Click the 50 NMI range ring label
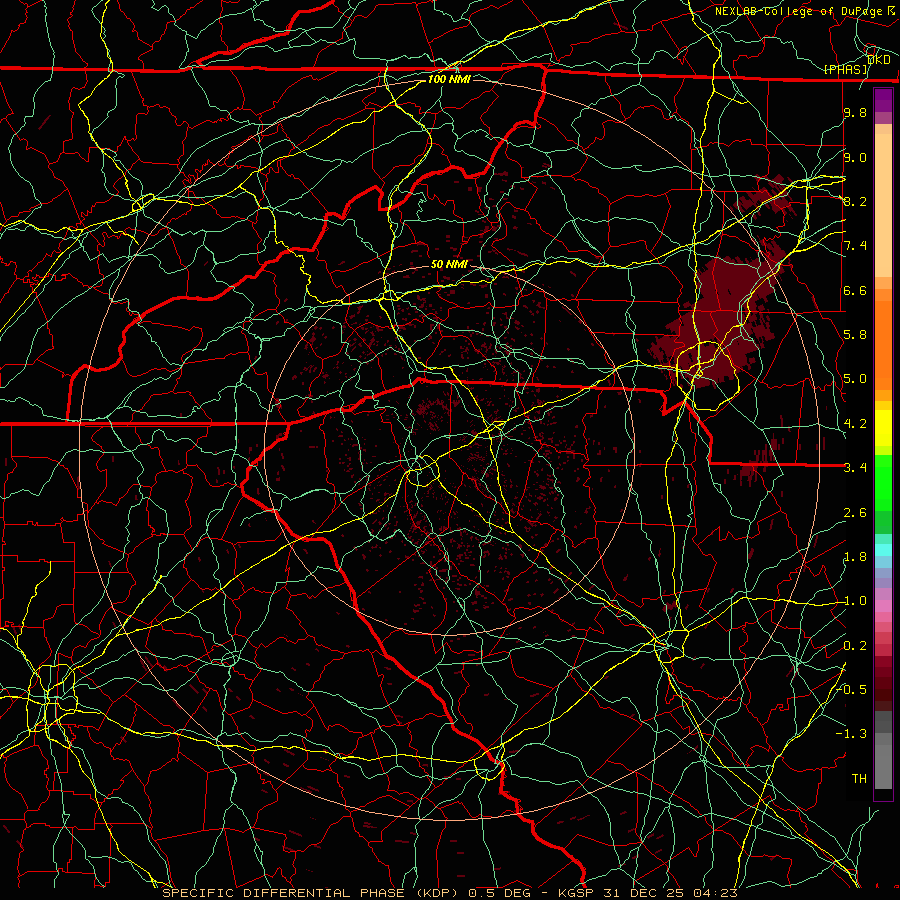900x900 pixels. coord(449,264)
